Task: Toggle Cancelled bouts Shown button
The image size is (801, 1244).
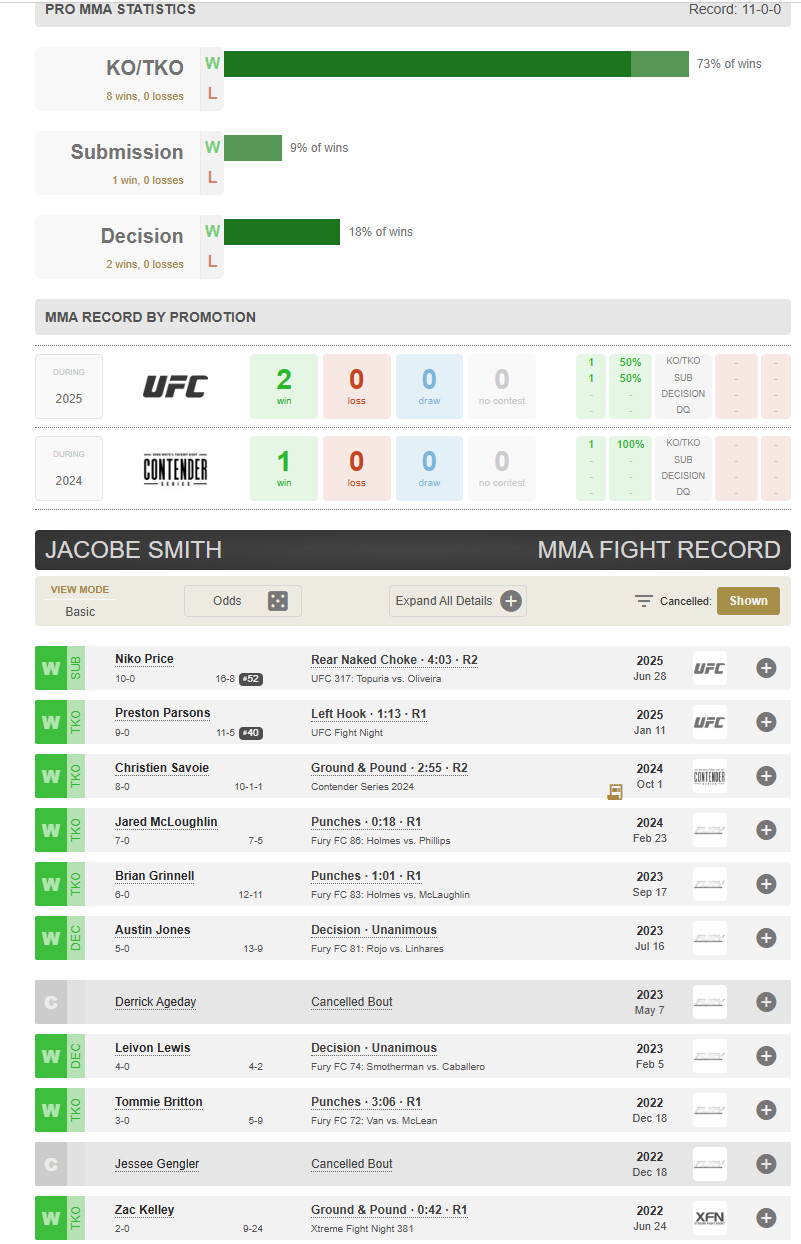Action: click(748, 601)
